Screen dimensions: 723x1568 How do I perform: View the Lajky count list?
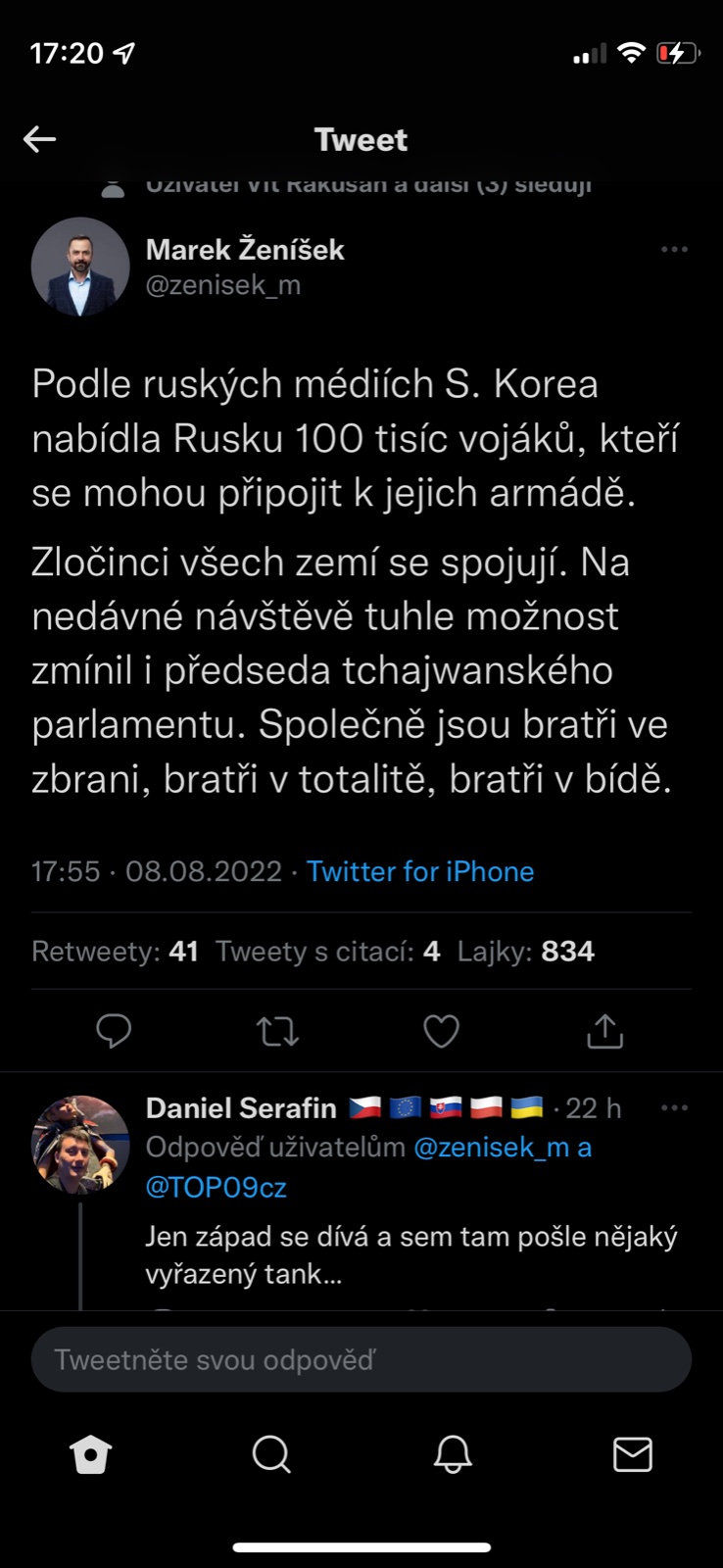526,952
